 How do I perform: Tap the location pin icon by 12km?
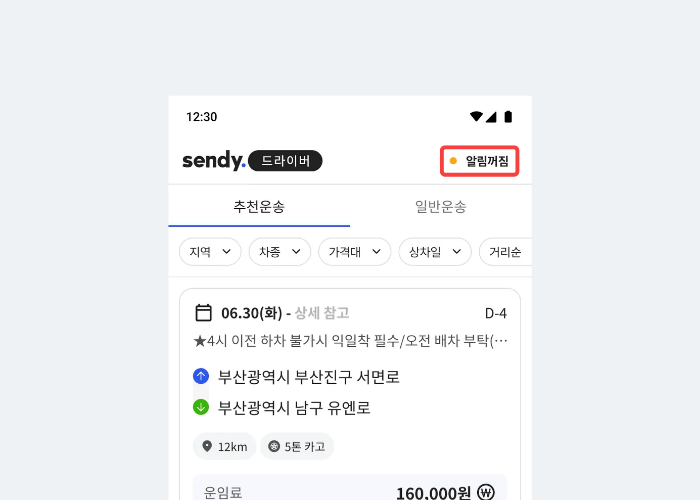click(x=207, y=447)
